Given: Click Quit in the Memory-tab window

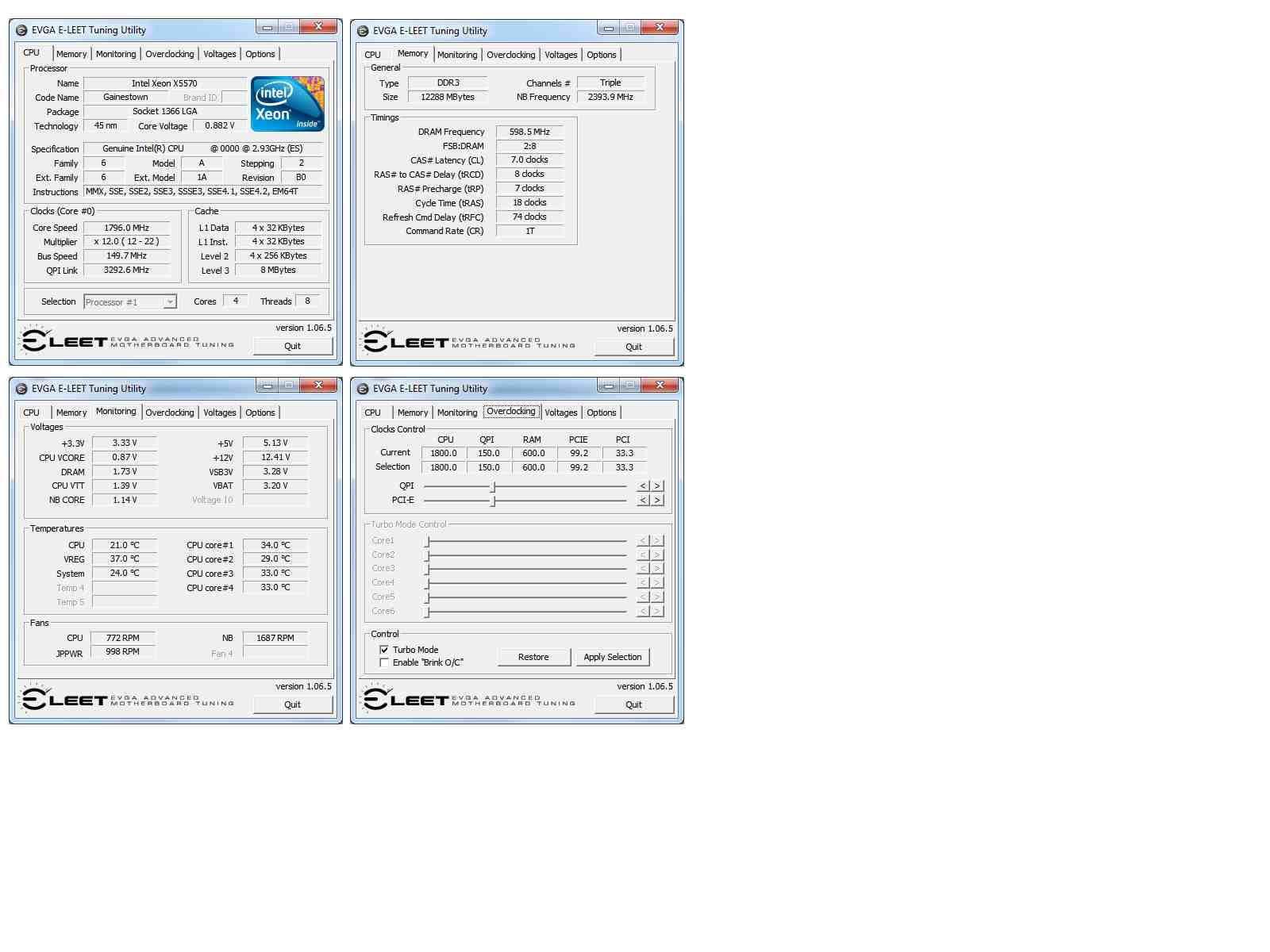Looking at the screenshot, I should (x=634, y=347).
